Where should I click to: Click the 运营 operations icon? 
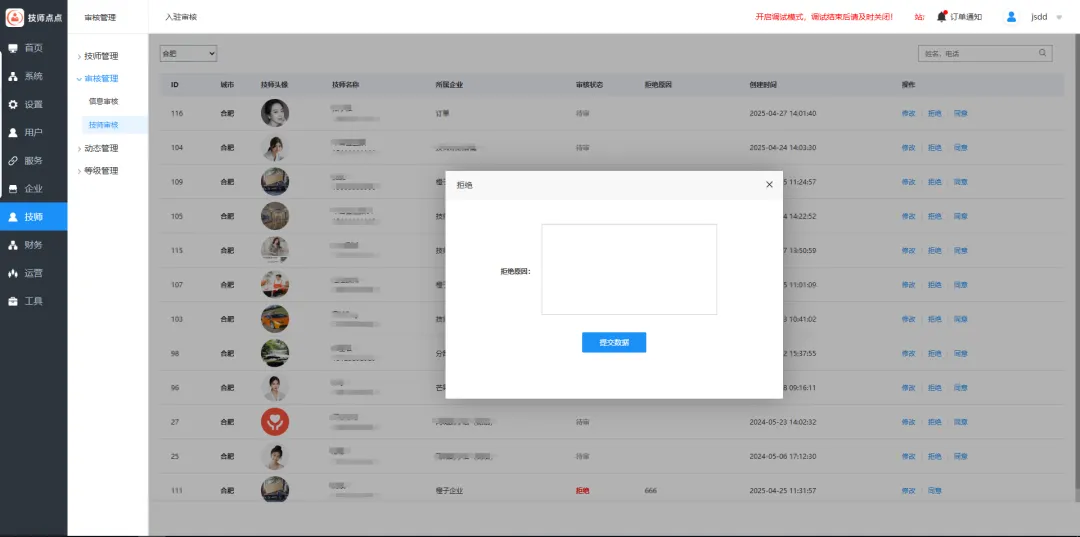(x=13, y=273)
